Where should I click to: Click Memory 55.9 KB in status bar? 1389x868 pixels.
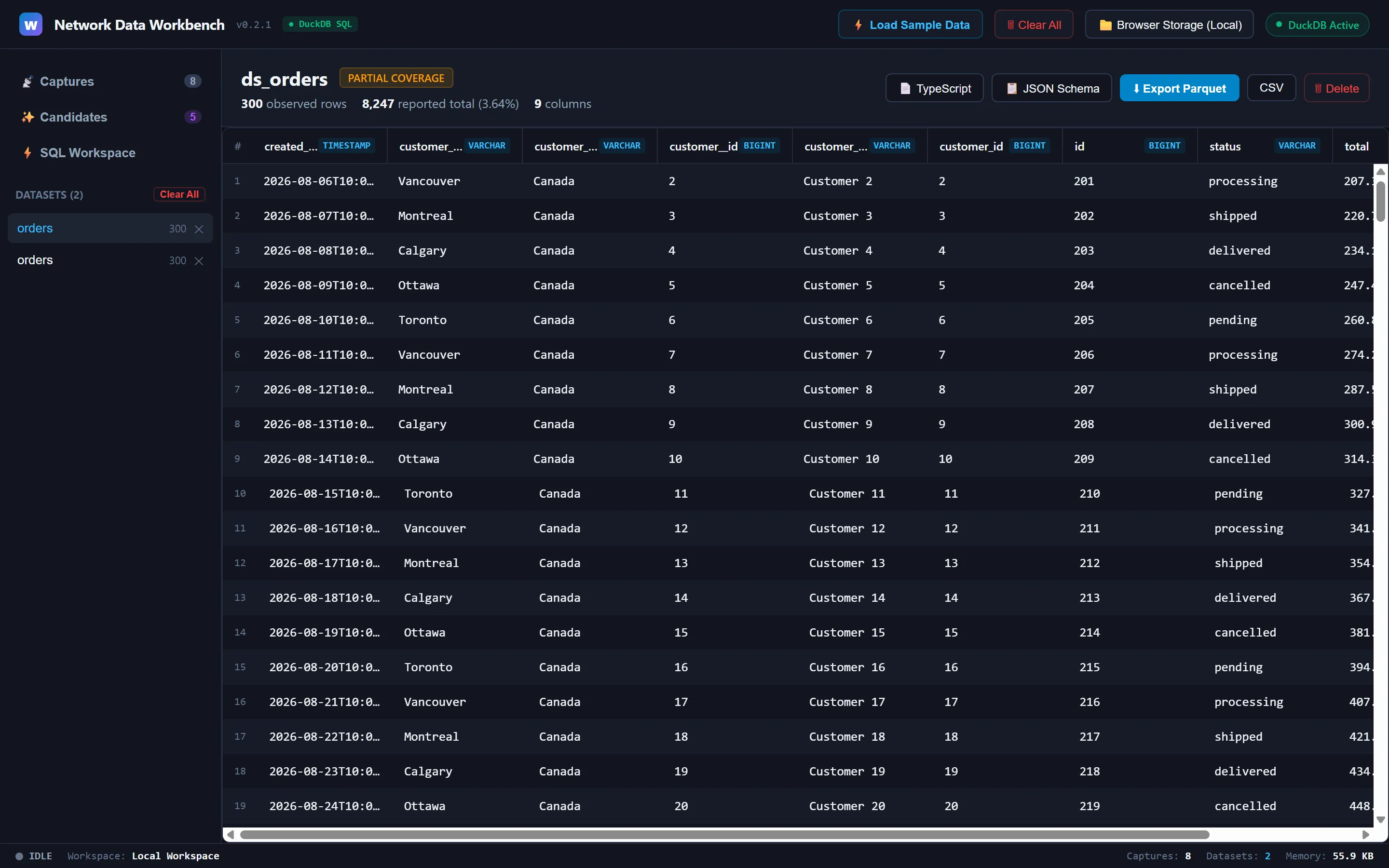pyautogui.click(x=1329, y=856)
